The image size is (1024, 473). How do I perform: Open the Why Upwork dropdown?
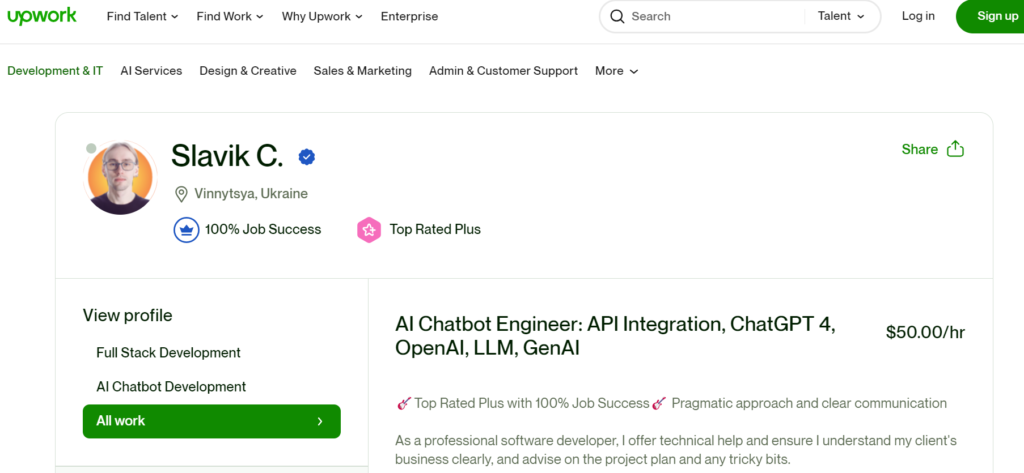pos(322,17)
